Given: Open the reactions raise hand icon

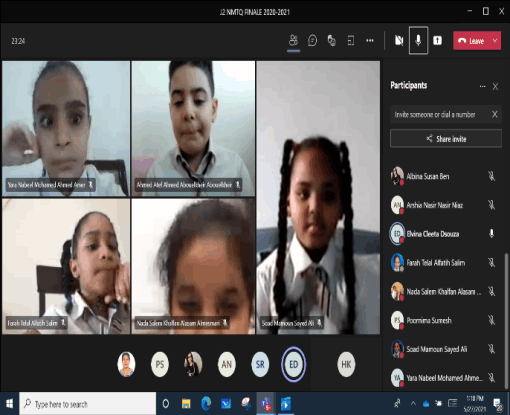Looking at the screenshot, I should [331, 41].
